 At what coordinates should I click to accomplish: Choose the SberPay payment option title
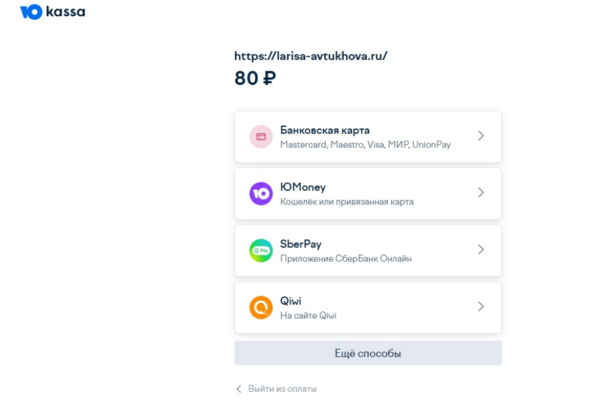[x=301, y=244]
